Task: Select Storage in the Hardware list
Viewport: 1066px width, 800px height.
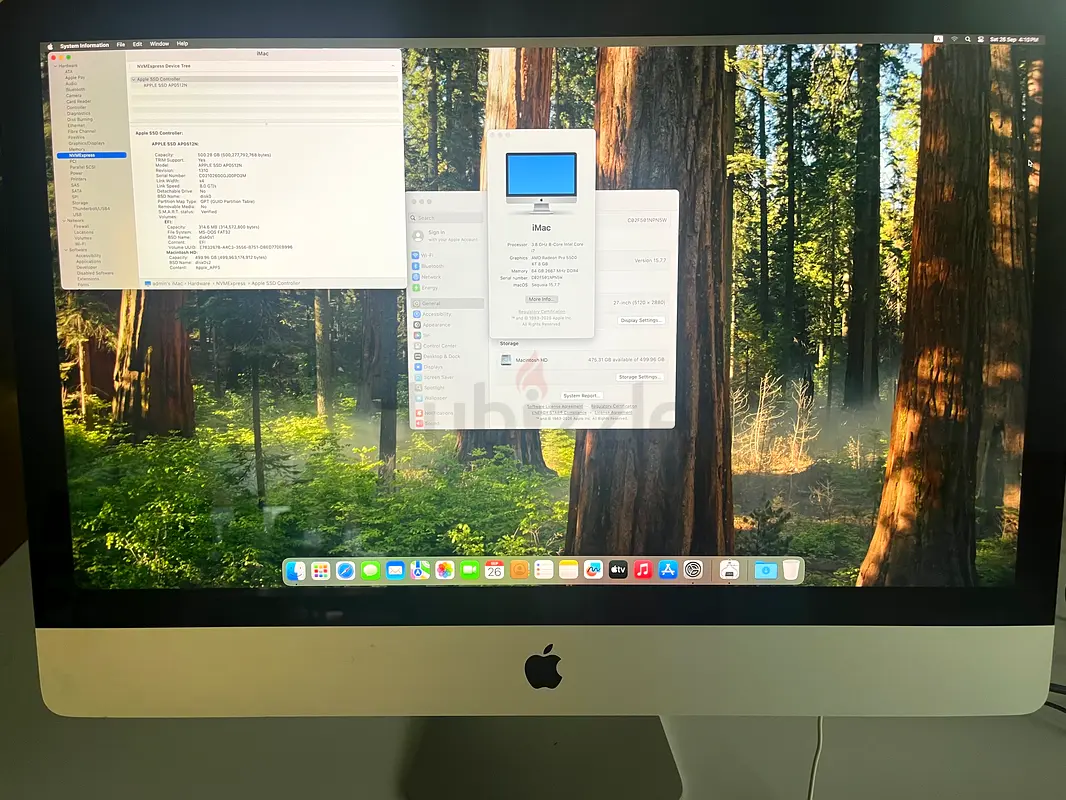Action: 80,203
